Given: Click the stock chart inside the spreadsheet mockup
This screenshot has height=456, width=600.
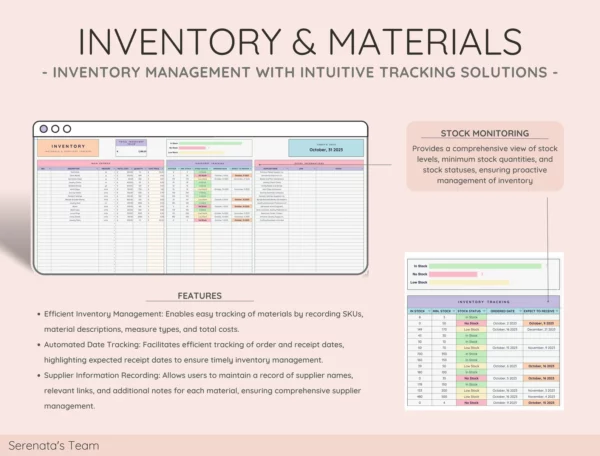Looking at the screenshot, I should coord(209,148).
